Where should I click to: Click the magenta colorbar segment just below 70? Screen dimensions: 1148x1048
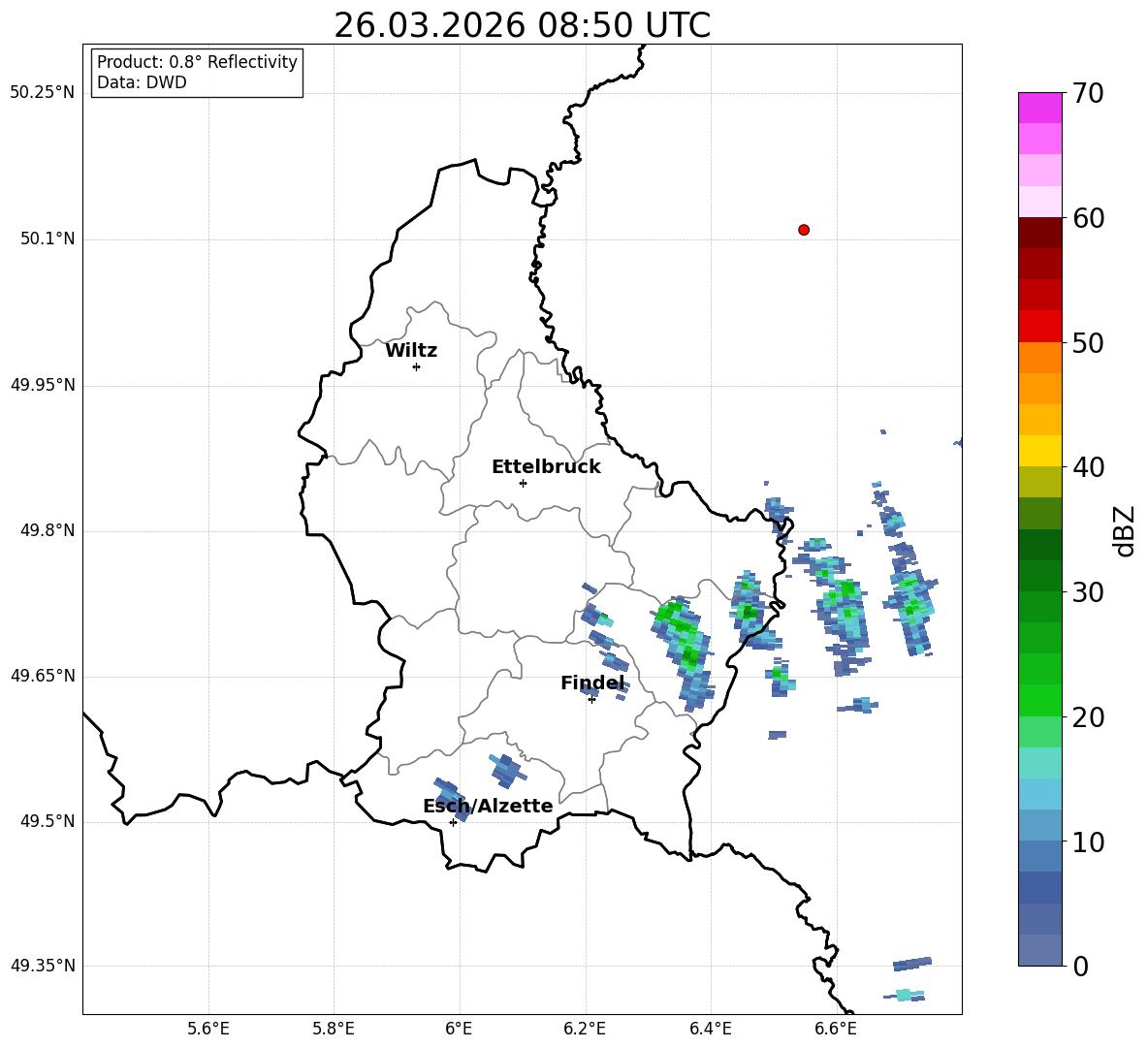[x=1039, y=108]
